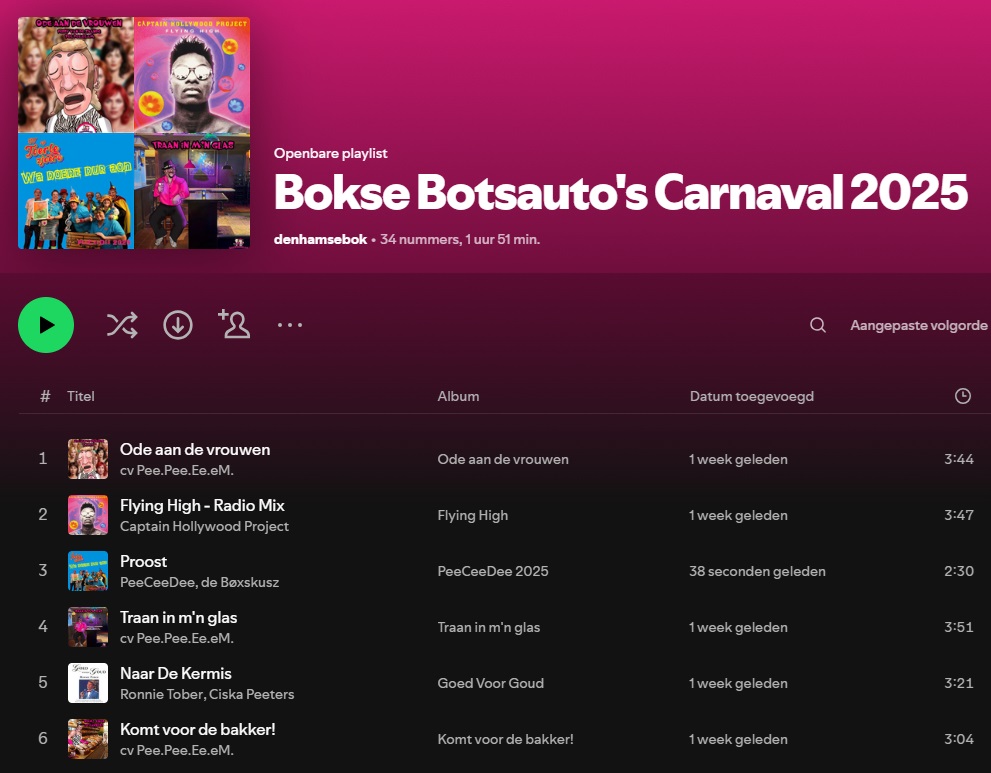Click the Ode aan de vrouwen track thumbnail

88,459
